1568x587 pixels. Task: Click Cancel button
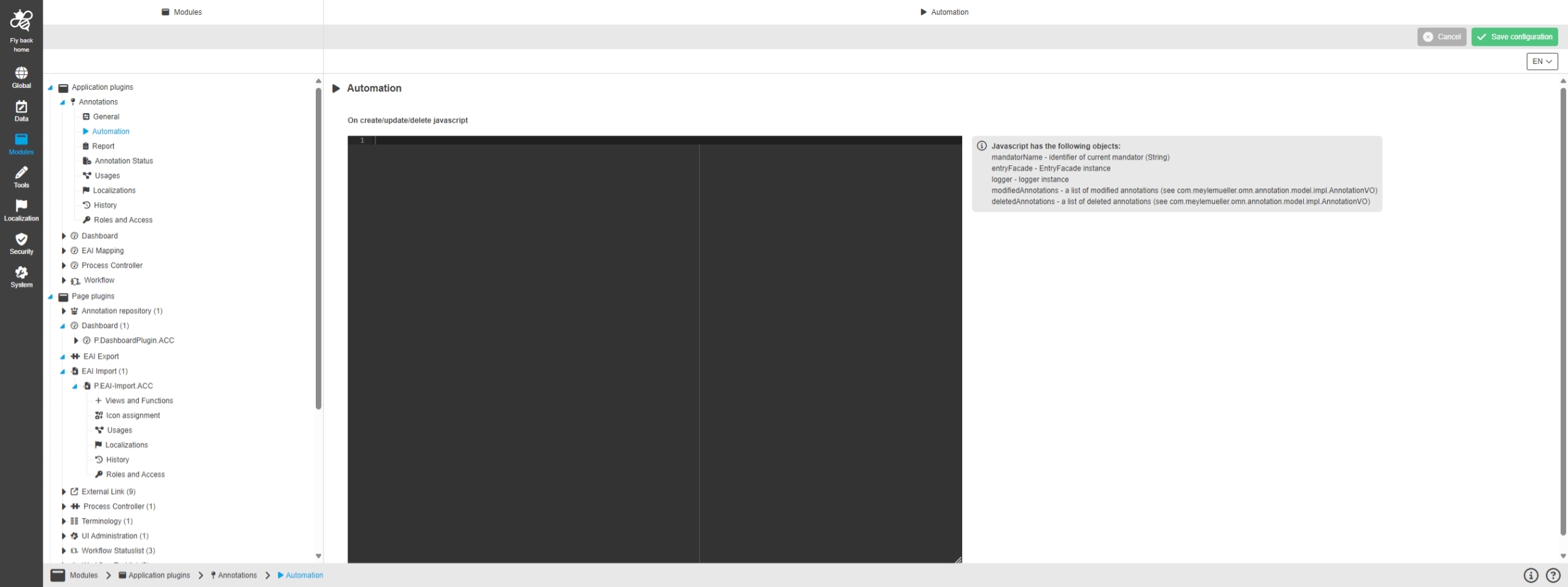(x=1441, y=37)
